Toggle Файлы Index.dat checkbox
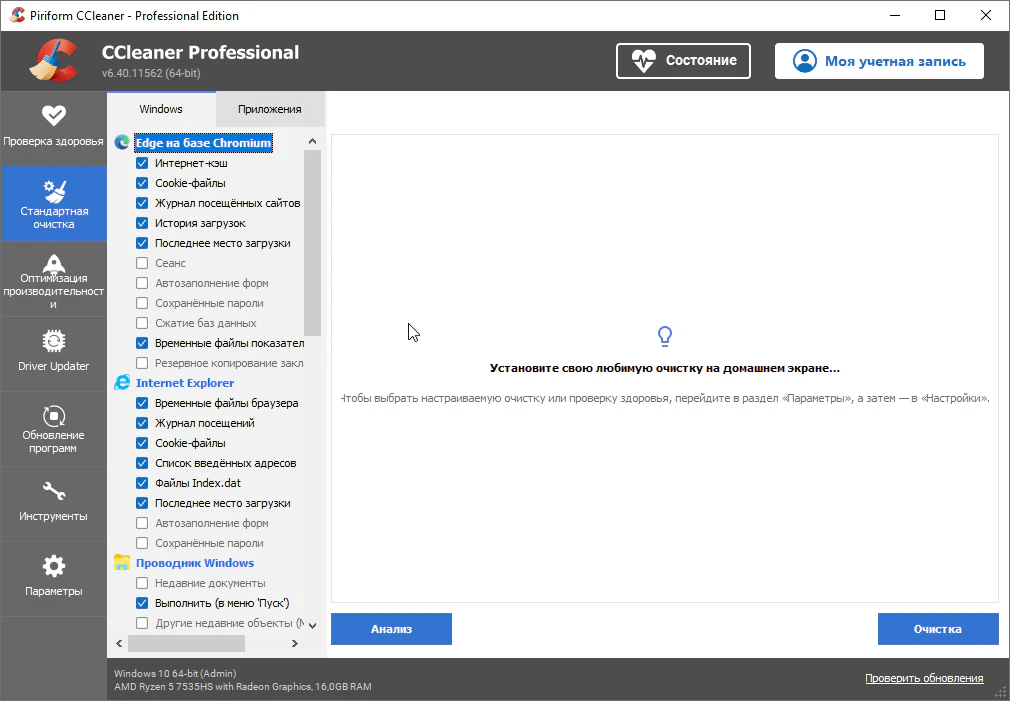The image size is (1010, 701). 142,483
